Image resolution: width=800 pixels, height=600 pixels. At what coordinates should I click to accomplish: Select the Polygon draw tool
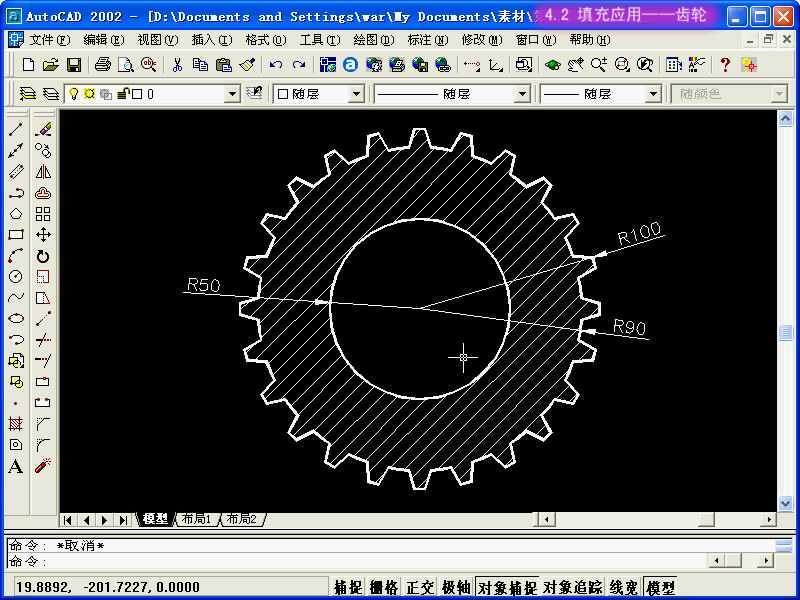[16, 214]
